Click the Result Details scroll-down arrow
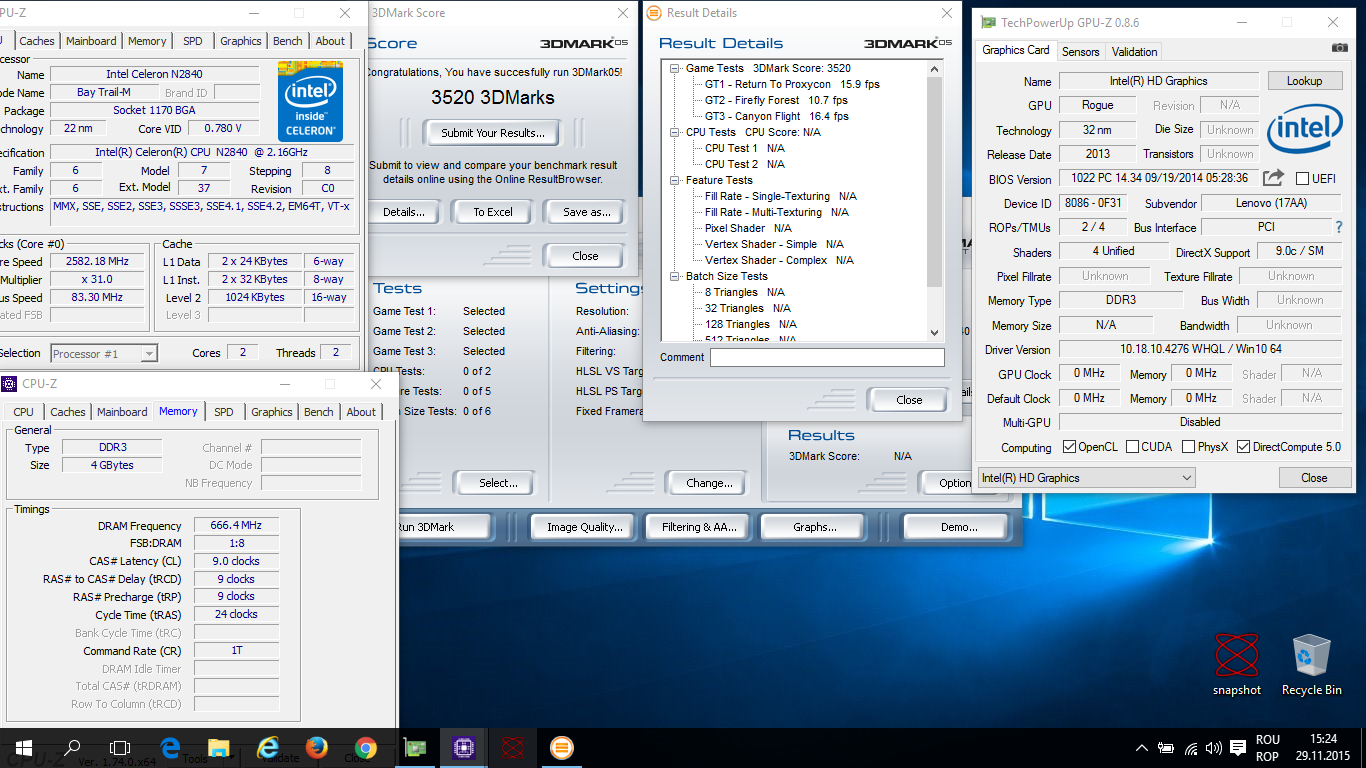Viewport: 1366px width, 768px height. 935,333
